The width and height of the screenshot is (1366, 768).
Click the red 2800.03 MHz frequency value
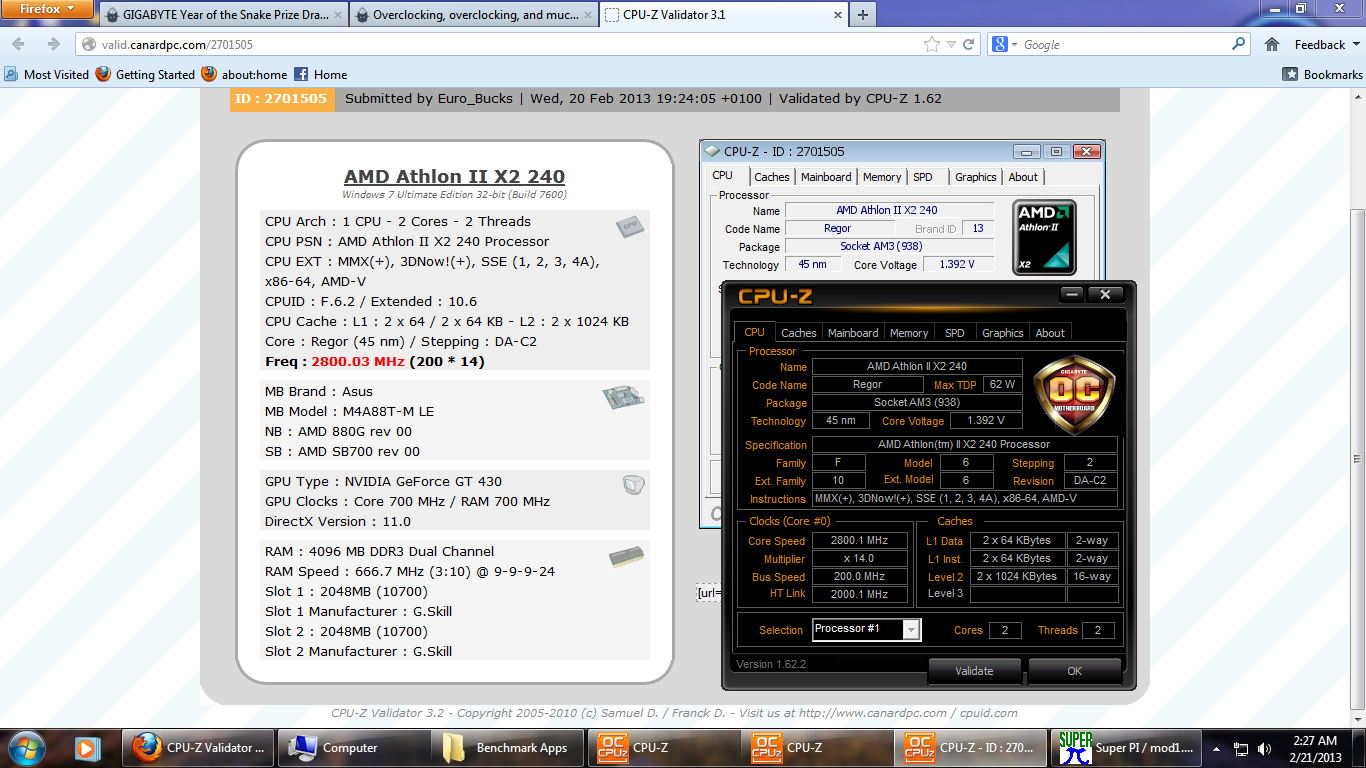(358, 361)
